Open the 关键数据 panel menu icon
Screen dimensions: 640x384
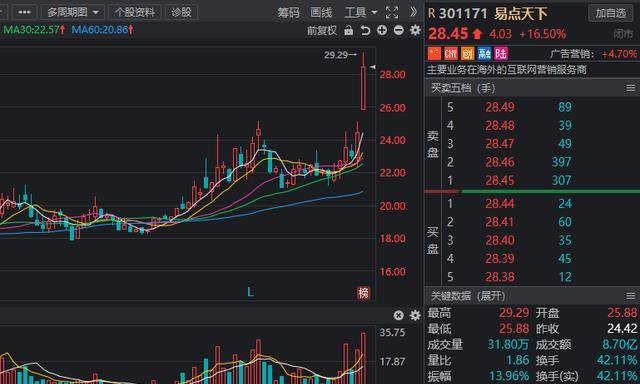[631, 296]
